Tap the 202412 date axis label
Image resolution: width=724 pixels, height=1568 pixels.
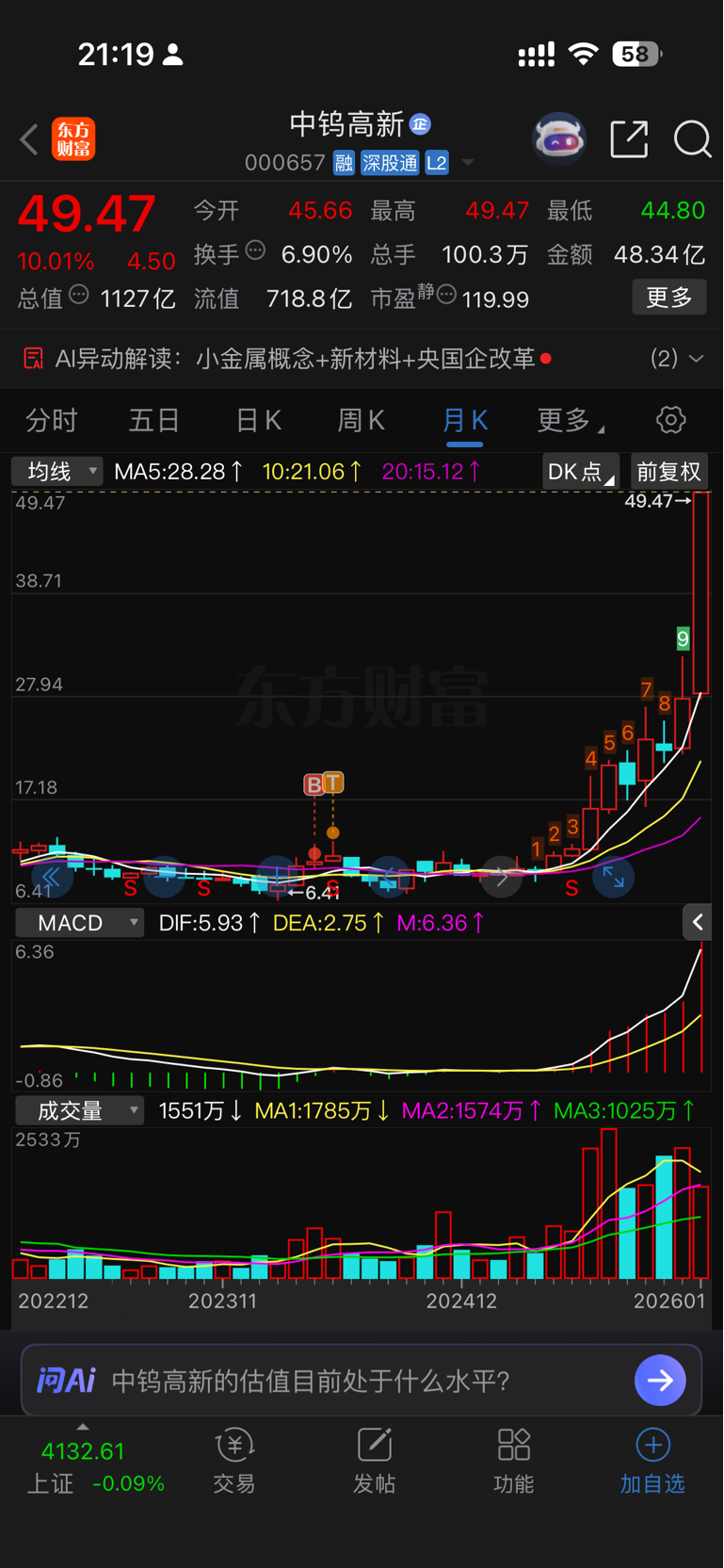pos(461,1301)
